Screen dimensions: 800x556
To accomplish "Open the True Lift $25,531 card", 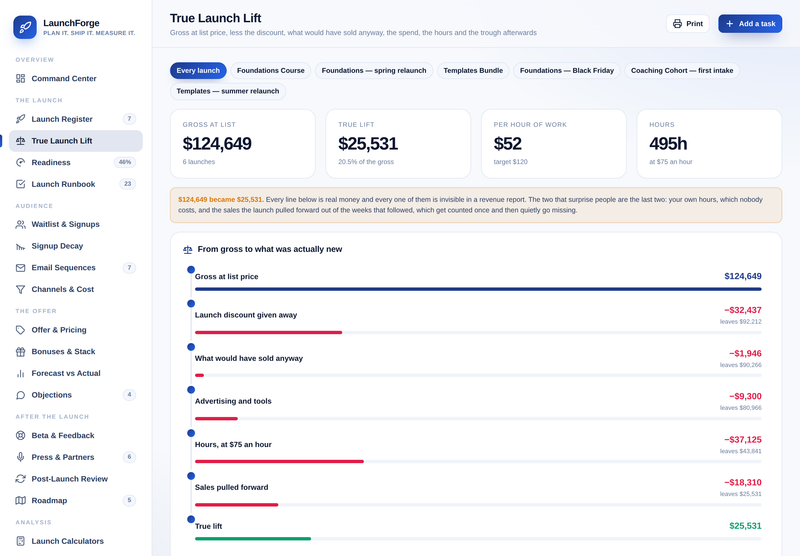I will (x=398, y=144).
